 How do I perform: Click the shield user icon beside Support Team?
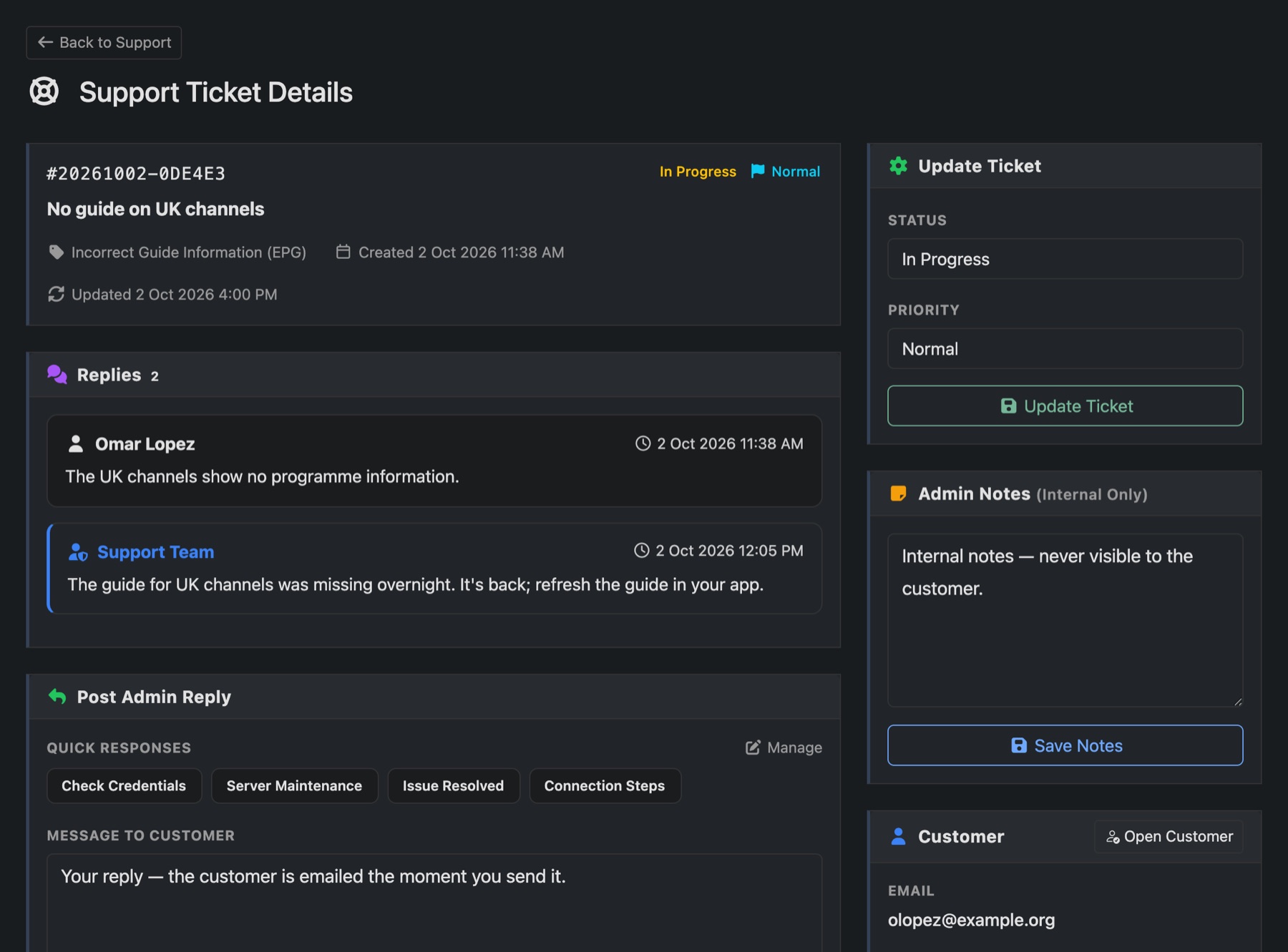(78, 552)
